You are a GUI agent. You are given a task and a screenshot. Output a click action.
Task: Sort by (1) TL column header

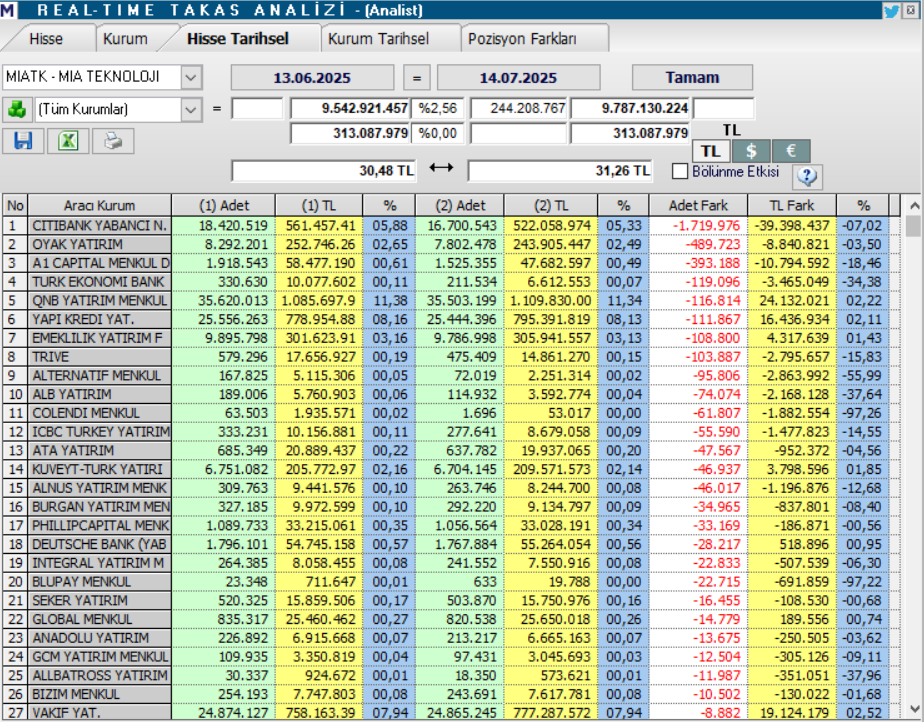(x=319, y=206)
